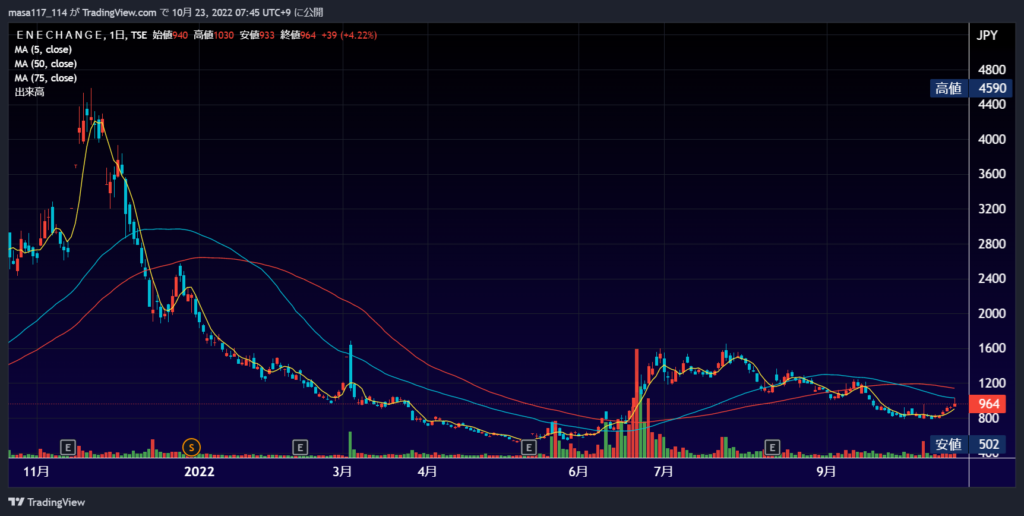The height and width of the screenshot is (516, 1024).
Task: Open the TradingView.com link in the top caption
Action: (120, 12)
